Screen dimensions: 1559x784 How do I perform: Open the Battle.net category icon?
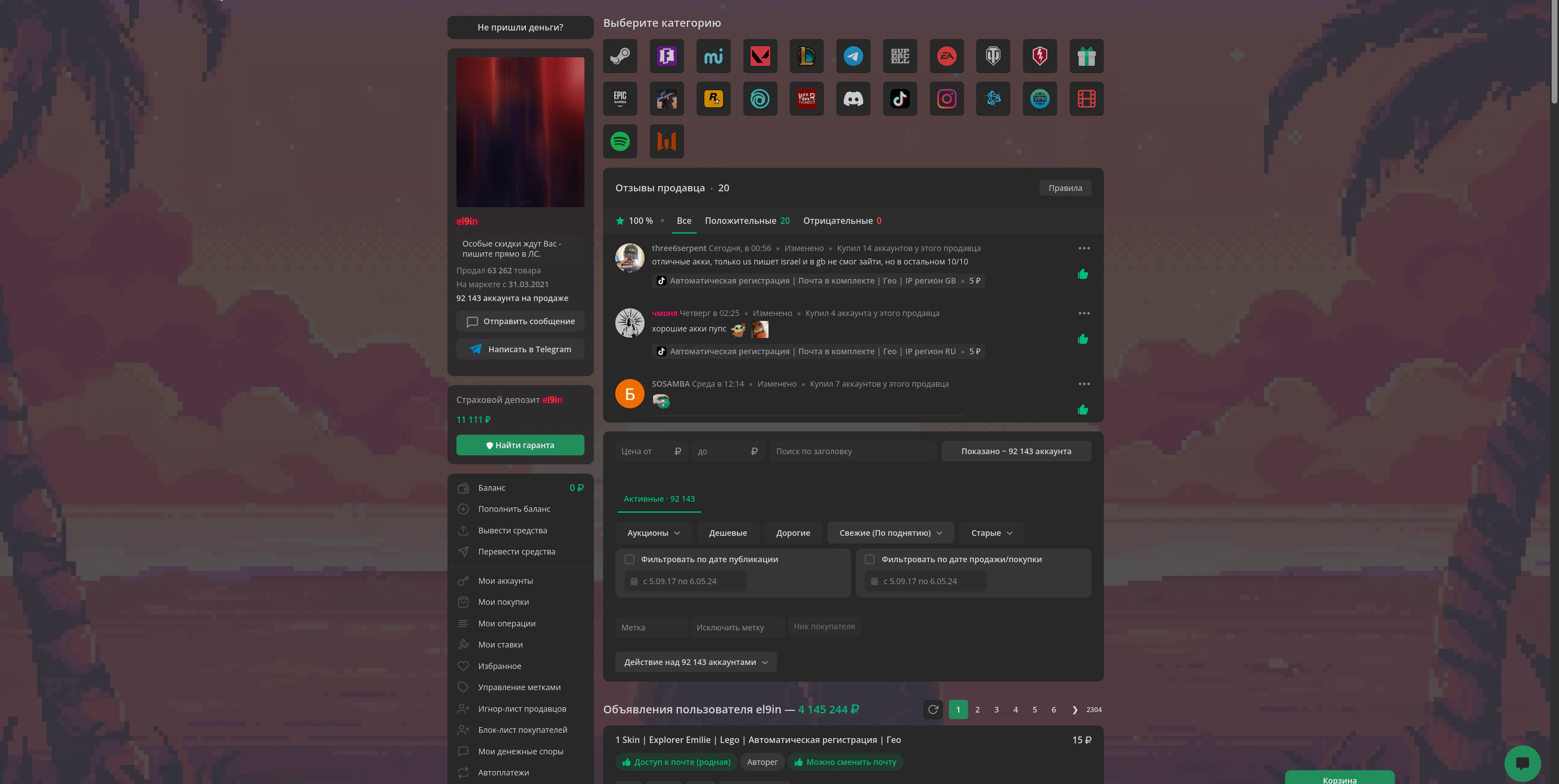(992, 99)
